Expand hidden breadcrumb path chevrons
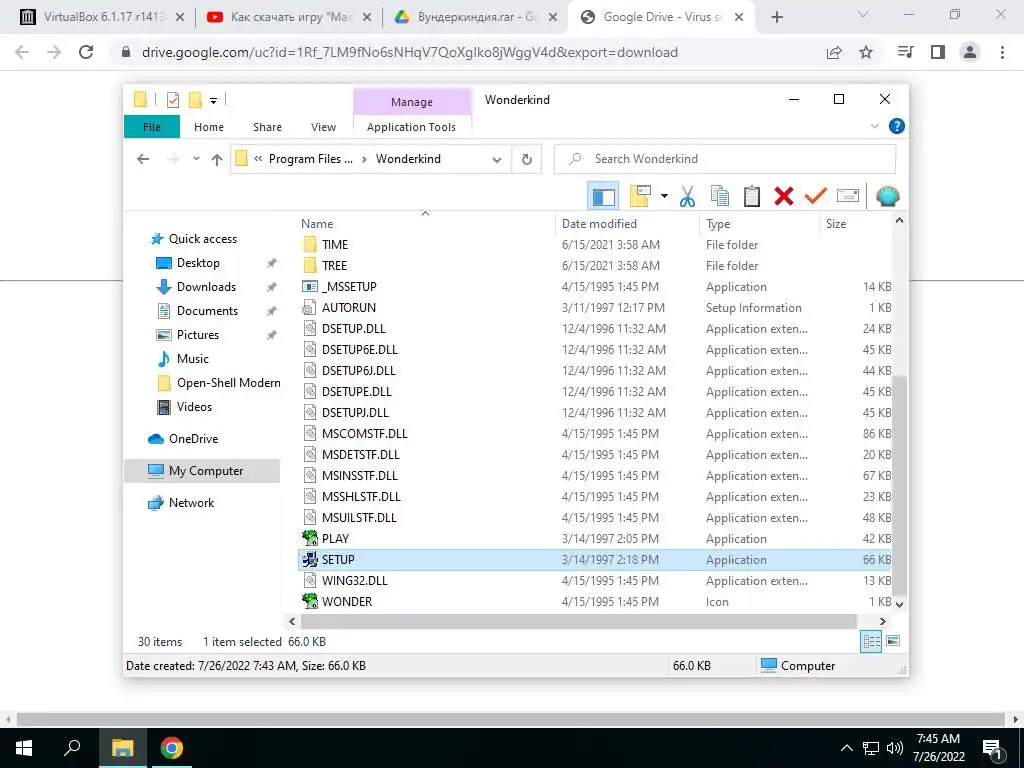Screen dimensions: 1024x768 point(258,159)
